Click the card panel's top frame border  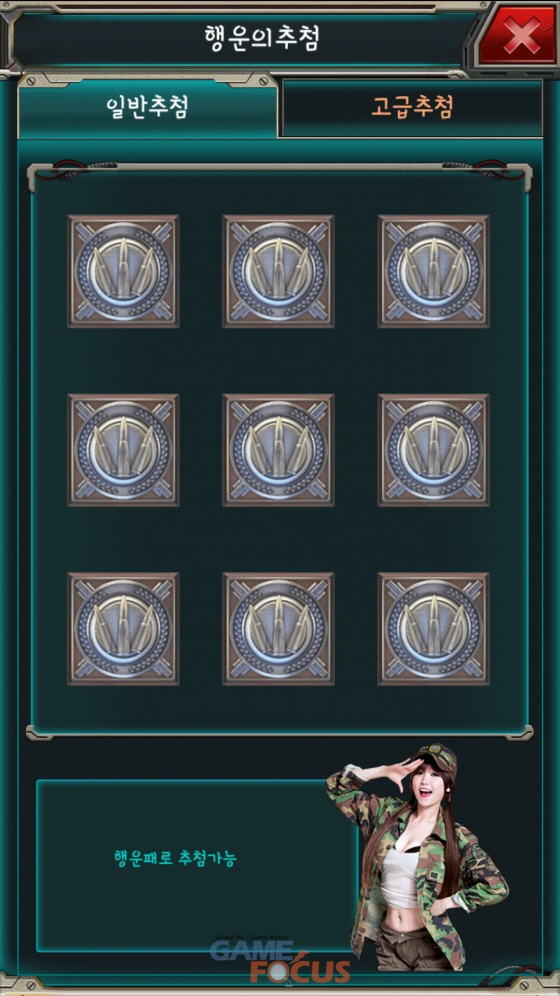pyautogui.click(x=279, y=168)
